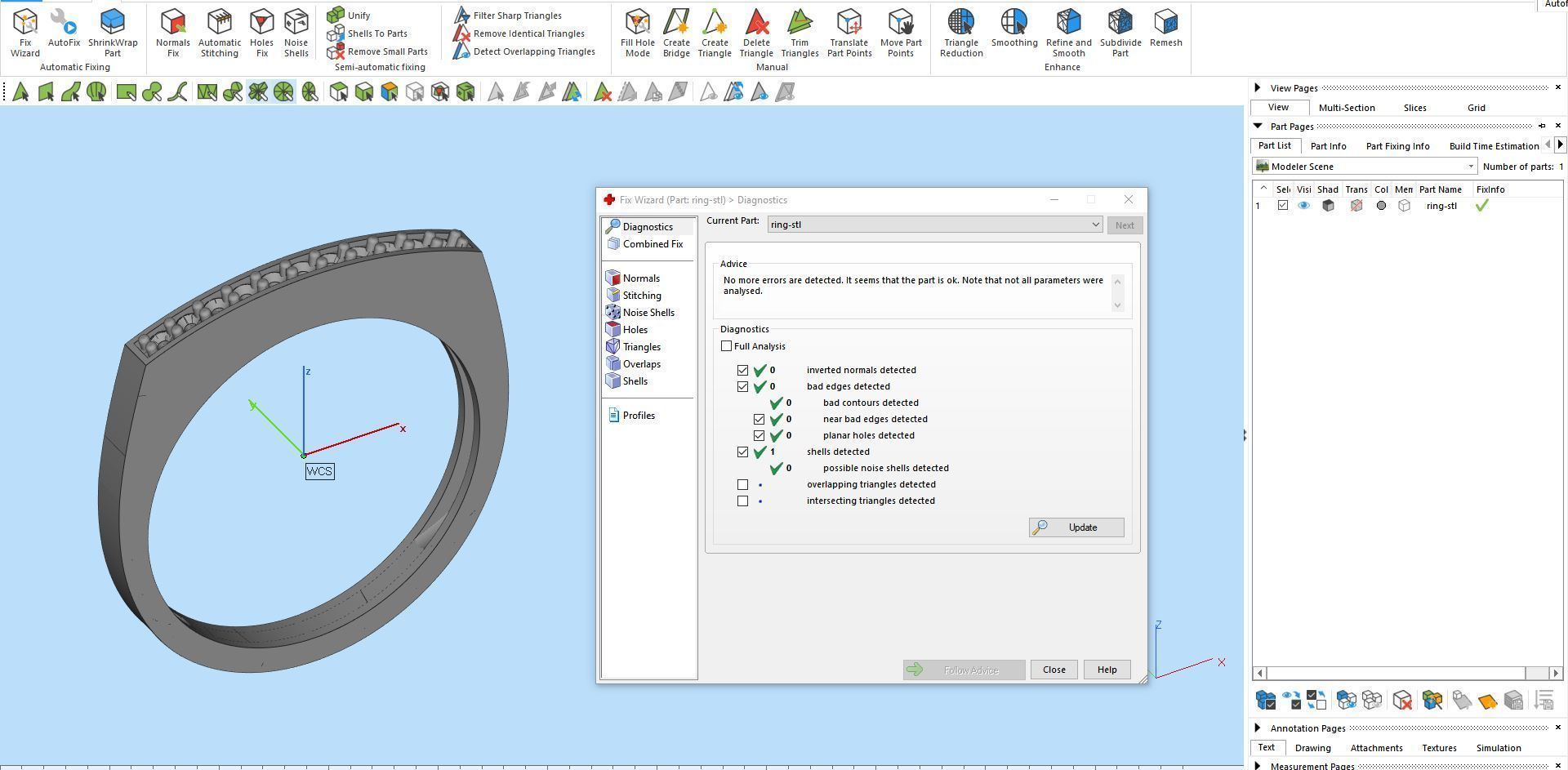Click ring-stl color swatch
The width and height of the screenshot is (1568, 770).
click(x=1381, y=206)
